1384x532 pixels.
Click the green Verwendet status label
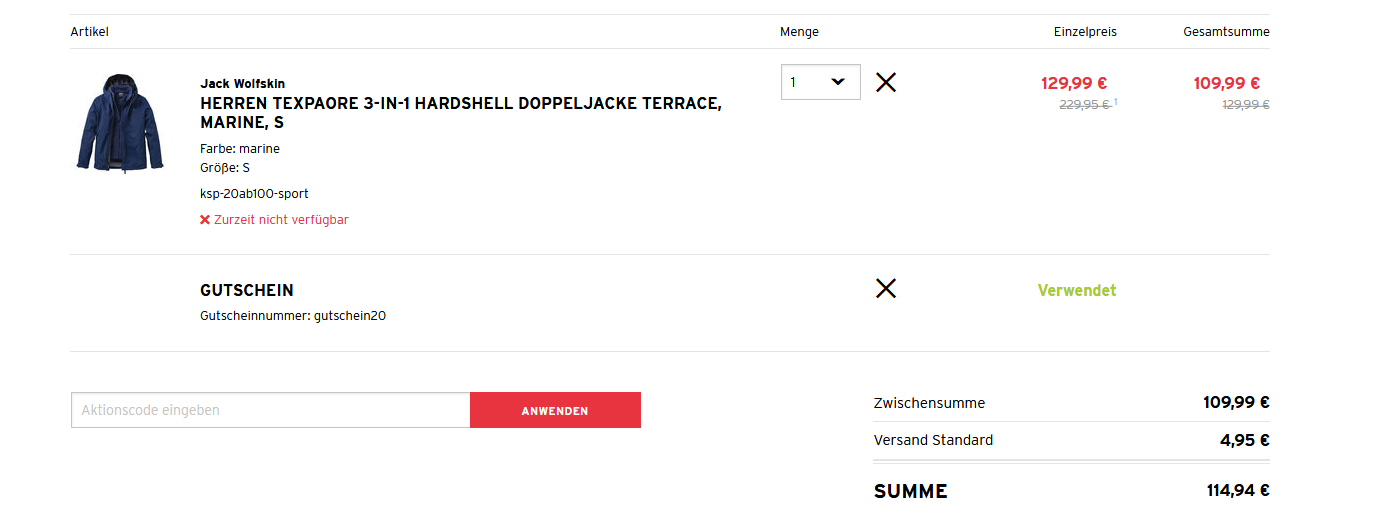tap(1077, 290)
